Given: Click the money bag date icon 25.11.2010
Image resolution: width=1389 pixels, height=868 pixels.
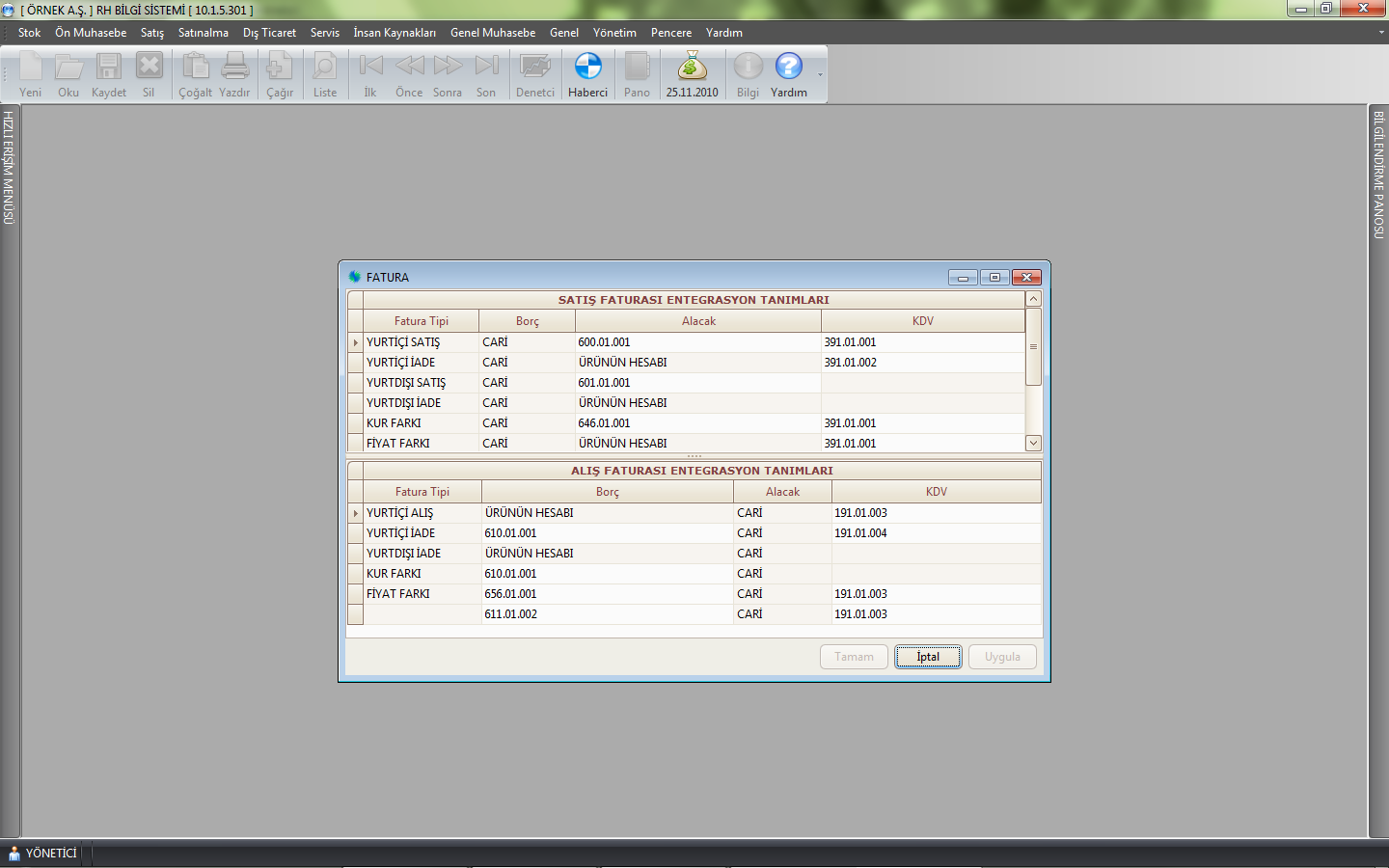Looking at the screenshot, I should (692, 68).
